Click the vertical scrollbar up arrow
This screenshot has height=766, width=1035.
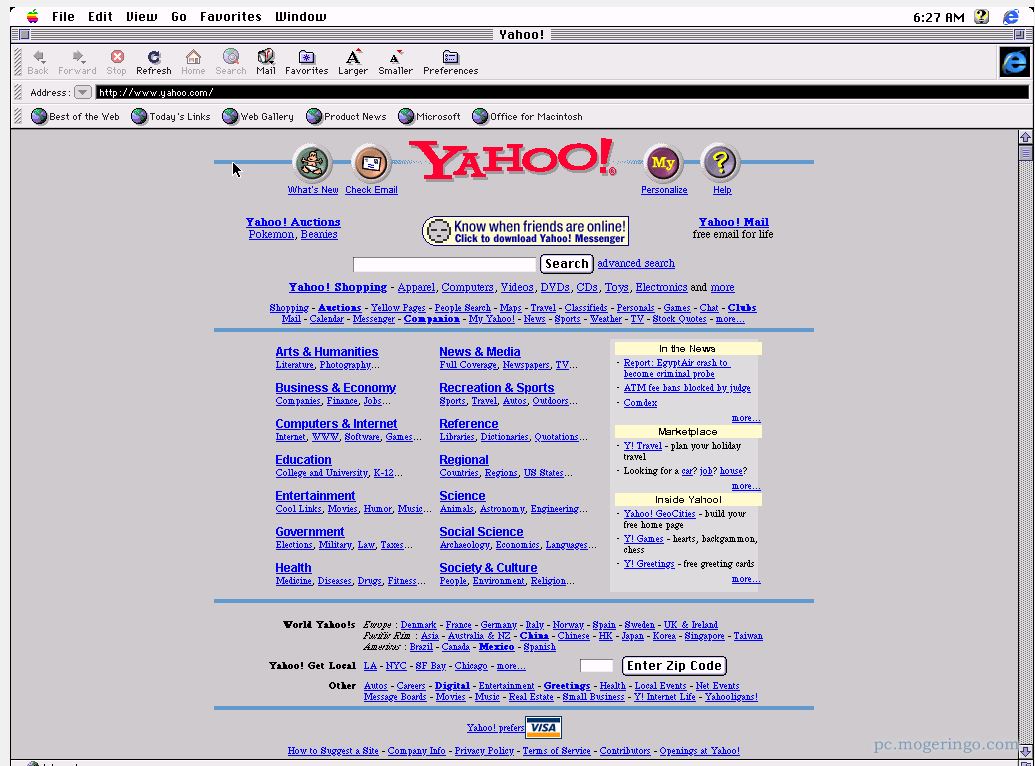pyautogui.click(x=1025, y=137)
